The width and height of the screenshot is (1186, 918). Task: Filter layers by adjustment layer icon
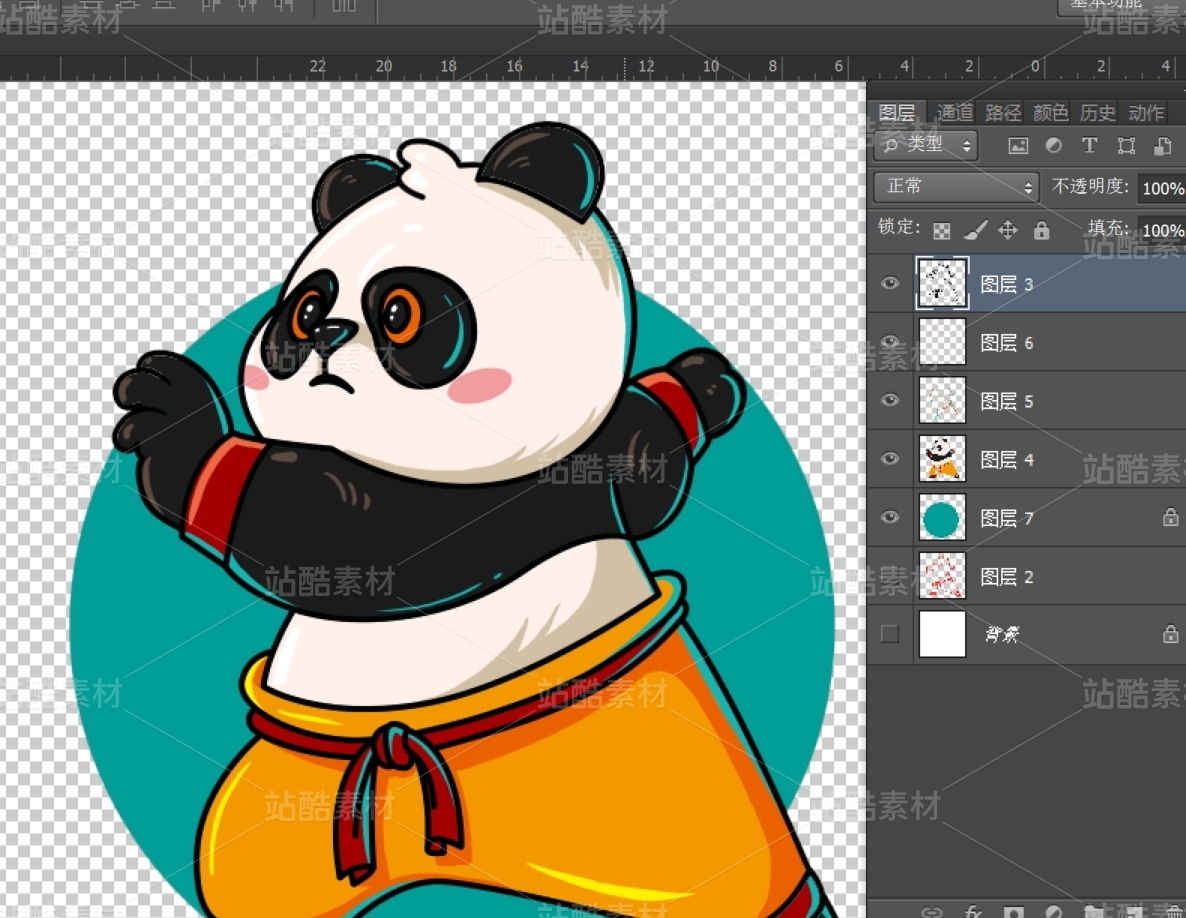pyautogui.click(x=1054, y=145)
